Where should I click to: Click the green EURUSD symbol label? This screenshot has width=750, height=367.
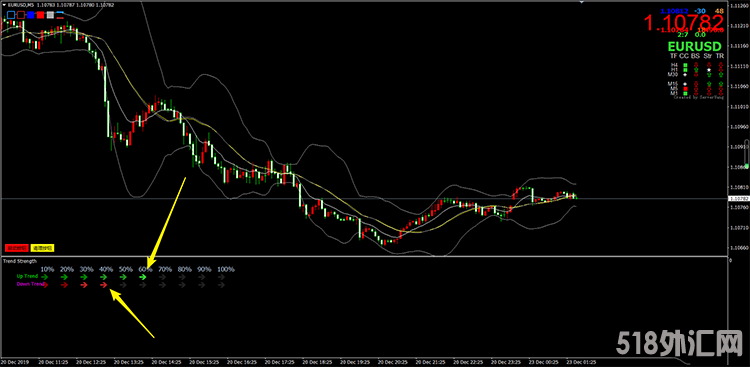[x=695, y=46]
